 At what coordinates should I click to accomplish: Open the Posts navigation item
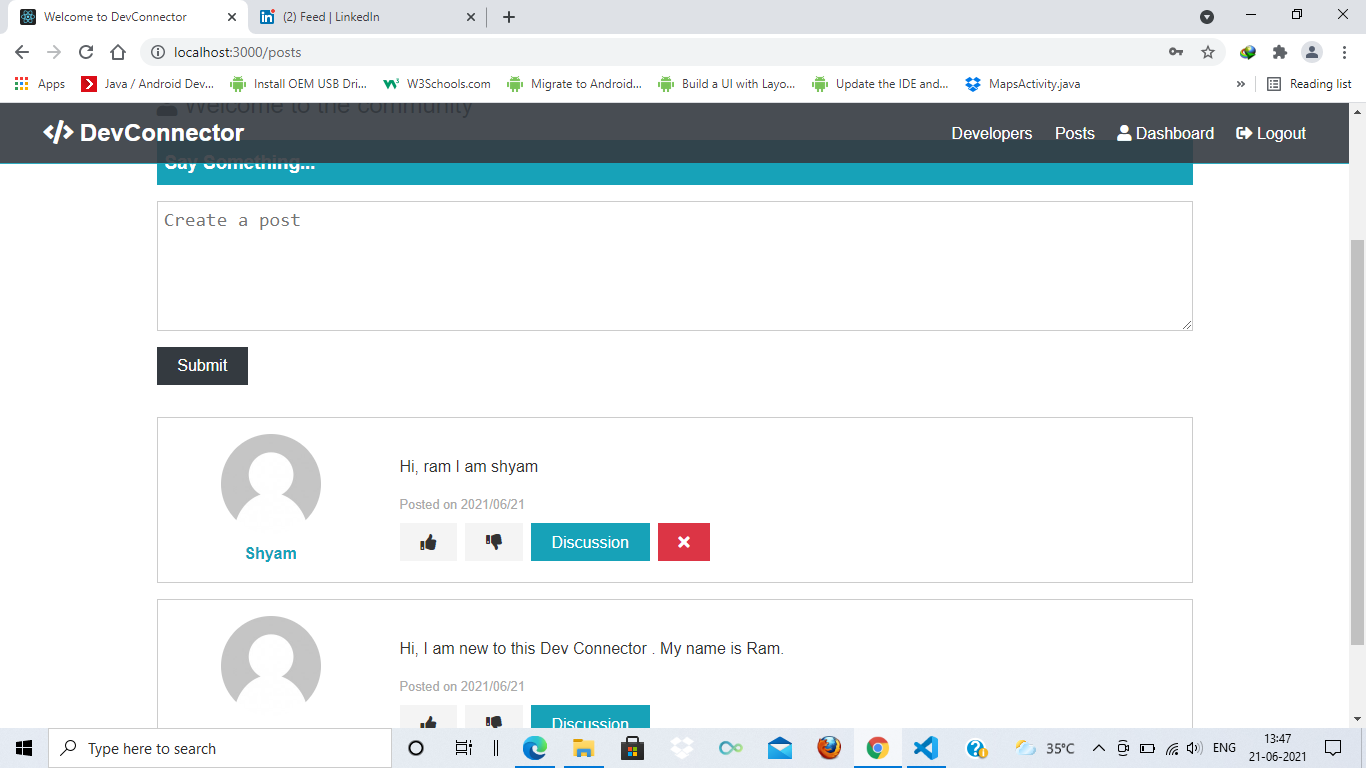1074,132
